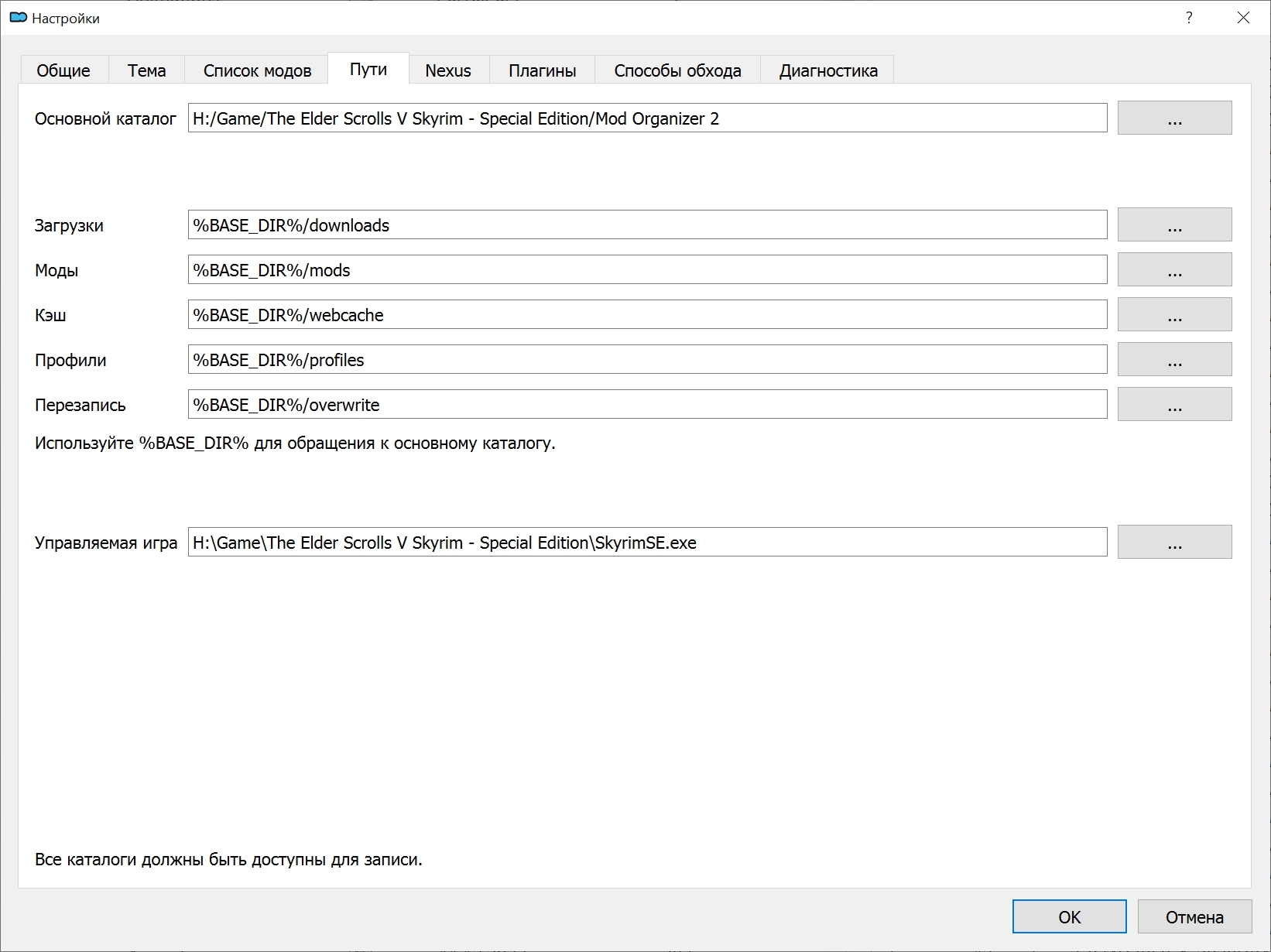Image resolution: width=1271 pixels, height=952 pixels.
Task: Click the Кэш label
Action: click(x=50, y=315)
